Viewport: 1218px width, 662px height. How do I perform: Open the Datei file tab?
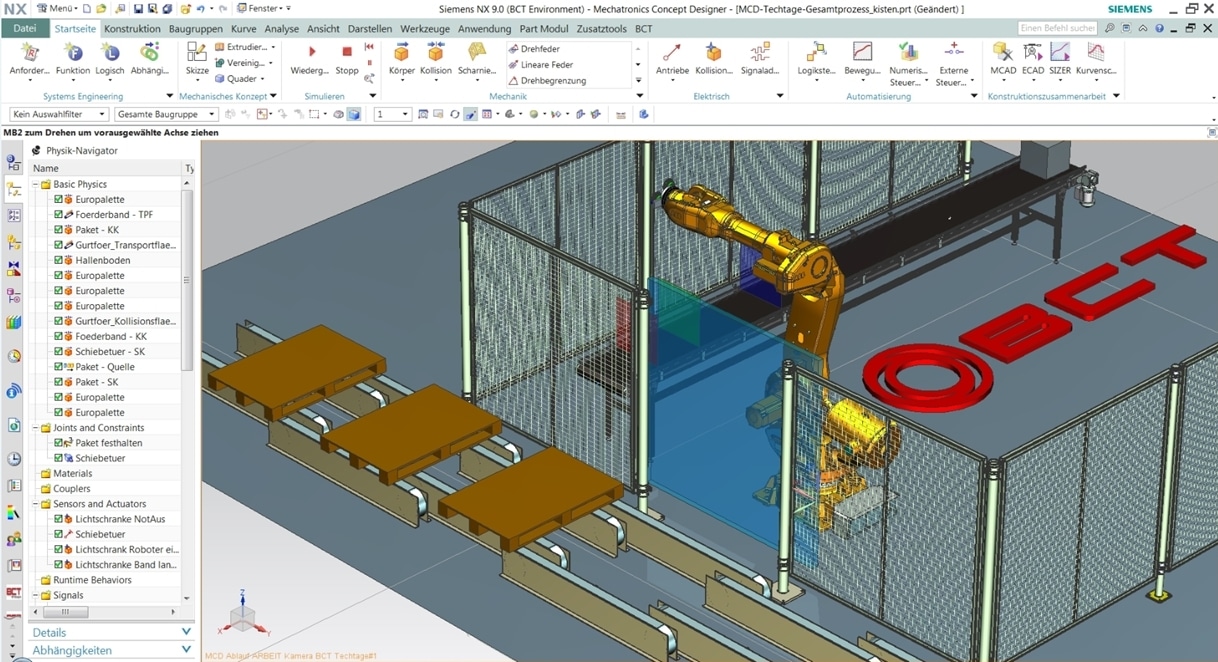[25, 29]
